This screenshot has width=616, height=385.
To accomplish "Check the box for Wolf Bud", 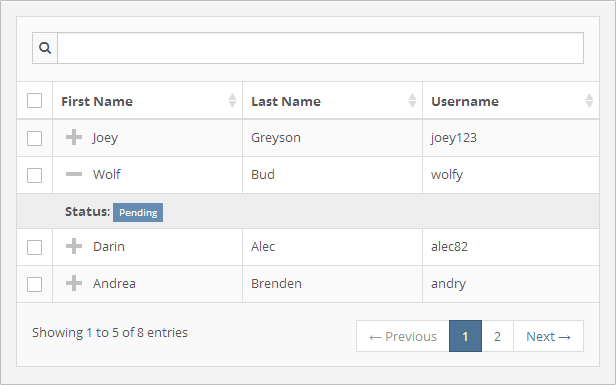I will coord(35,175).
